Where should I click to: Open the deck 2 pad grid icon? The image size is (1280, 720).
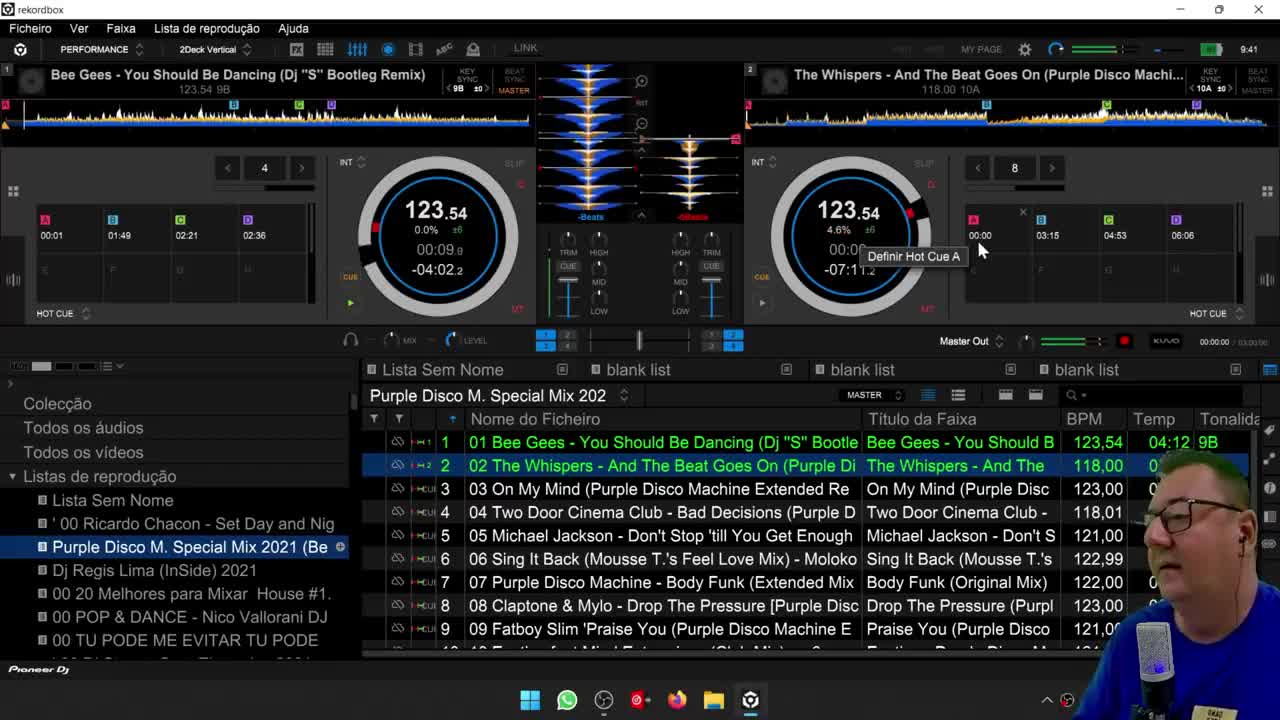tap(1267, 191)
